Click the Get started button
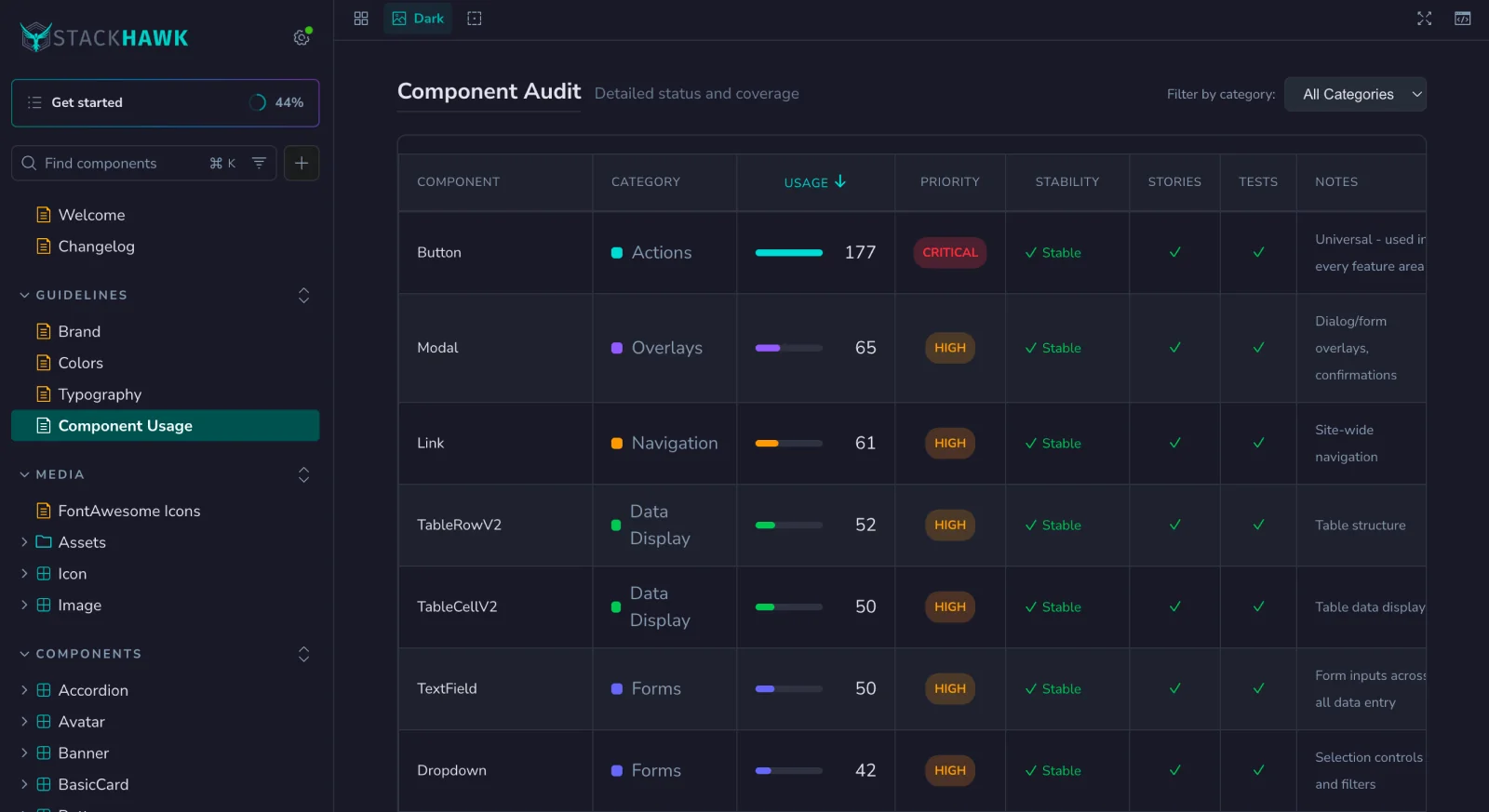 [x=166, y=102]
